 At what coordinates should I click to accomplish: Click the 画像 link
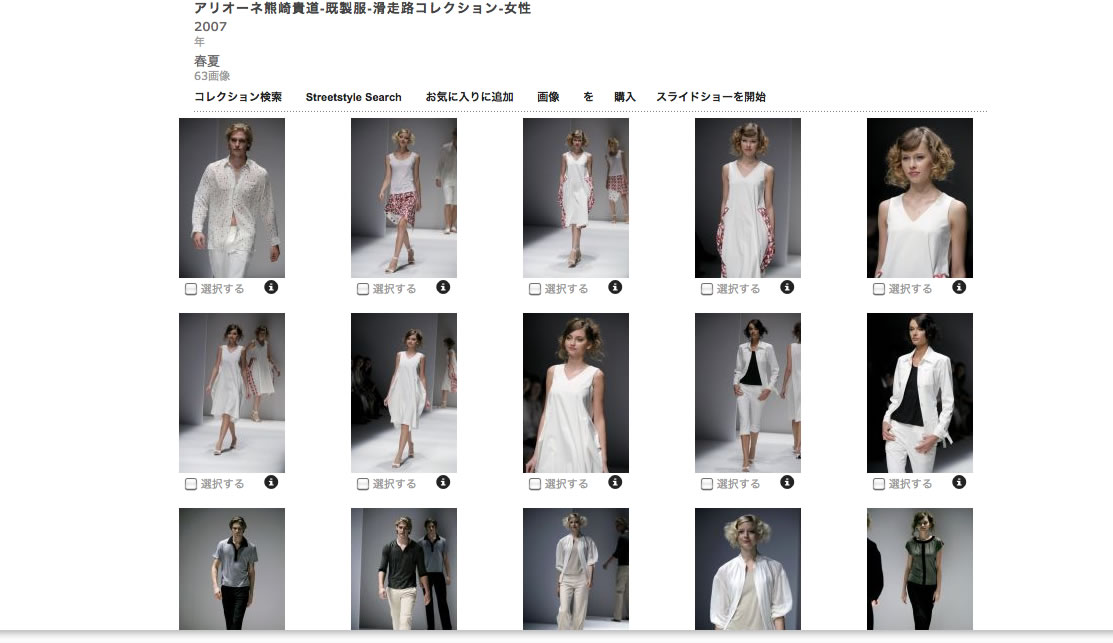[x=548, y=97]
